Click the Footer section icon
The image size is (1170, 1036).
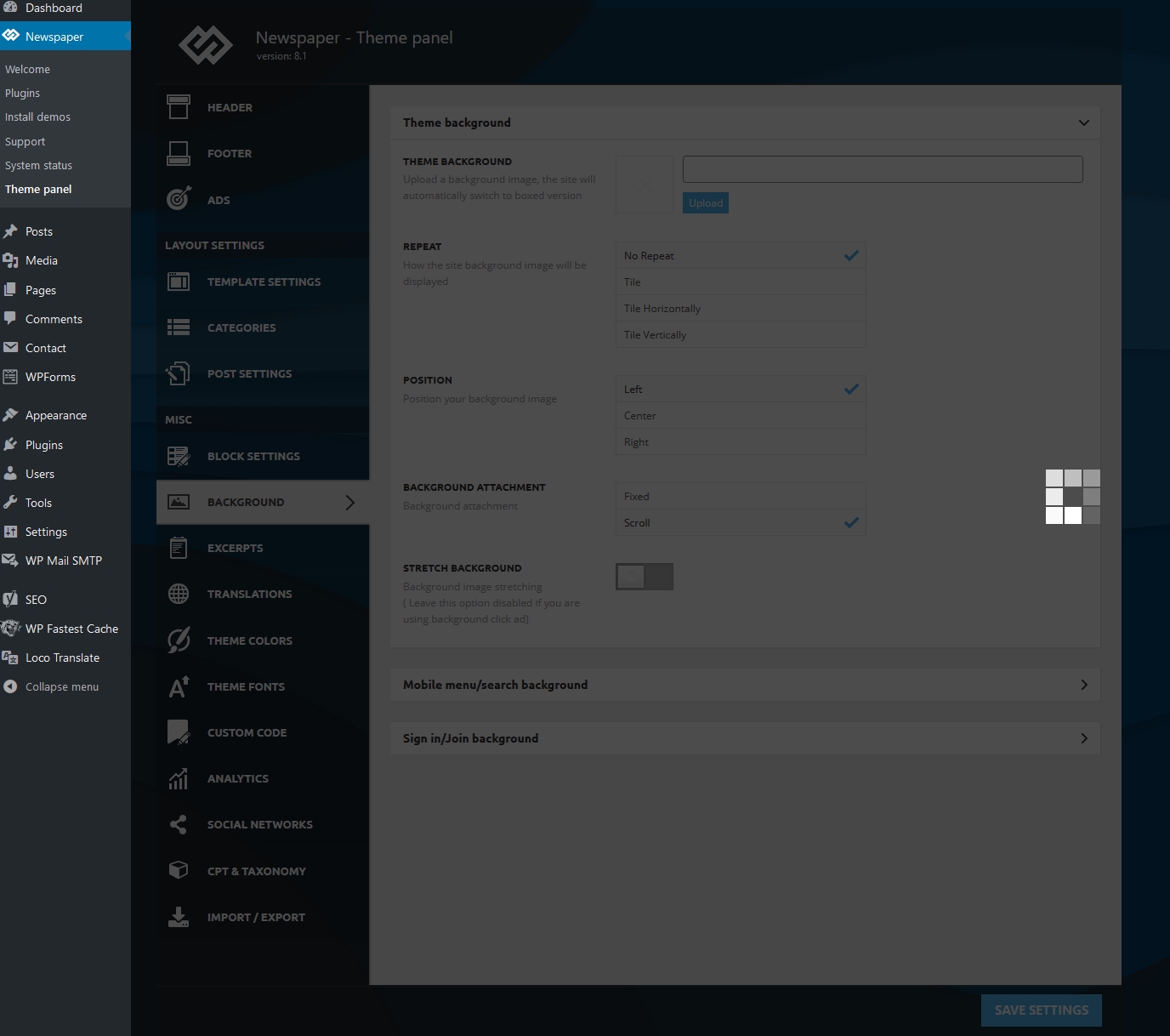coord(179,153)
